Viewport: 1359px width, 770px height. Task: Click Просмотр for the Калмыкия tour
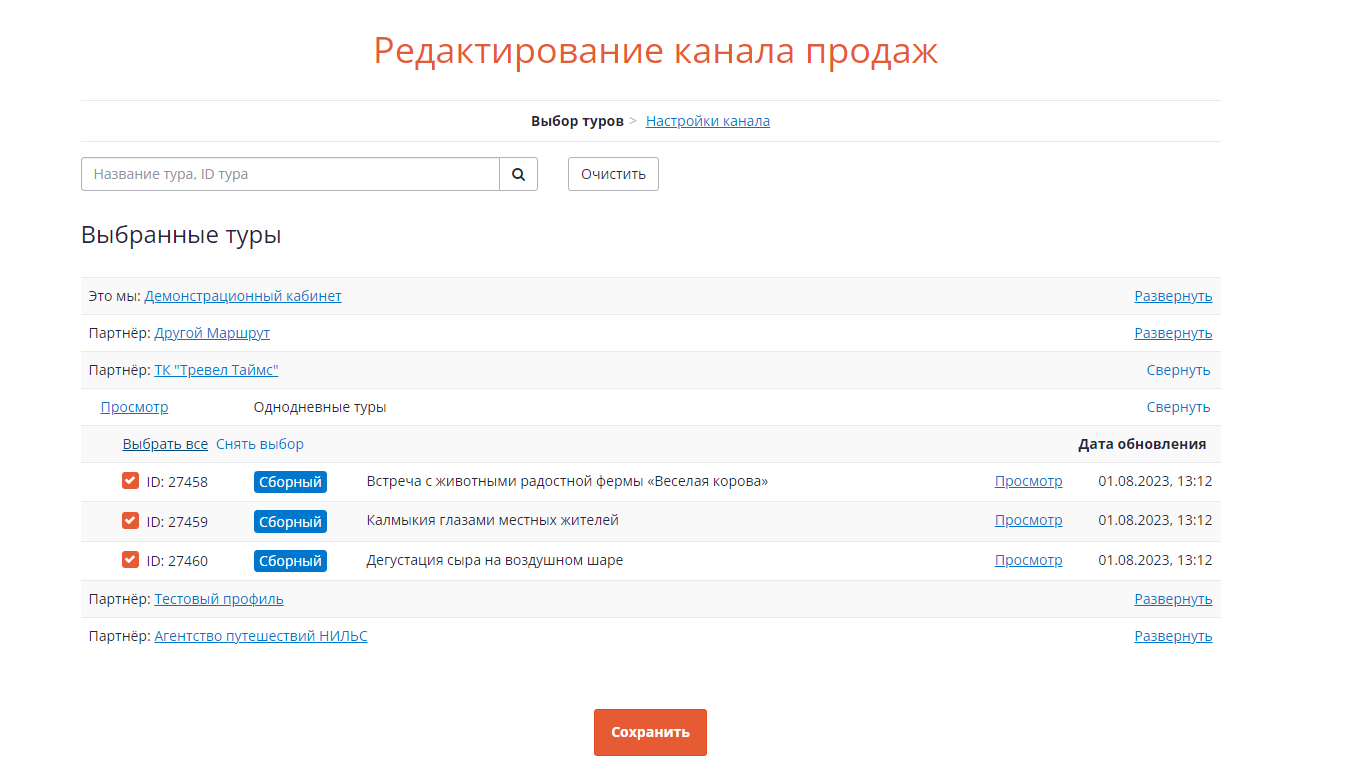pos(1028,520)
